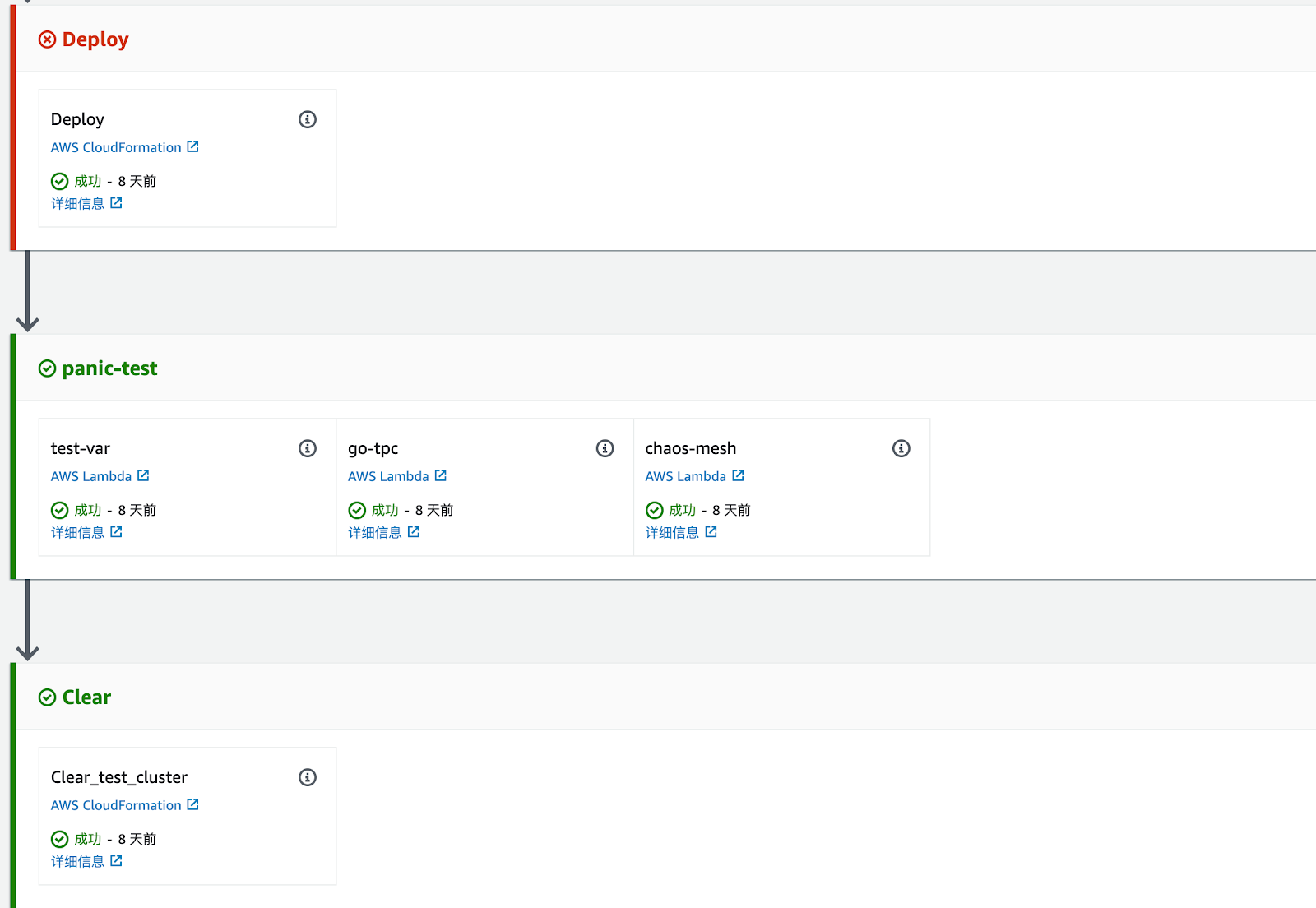Open Clear_test_cluster info icon
The height and width of the screenshot is (908, 1316).
308,777
